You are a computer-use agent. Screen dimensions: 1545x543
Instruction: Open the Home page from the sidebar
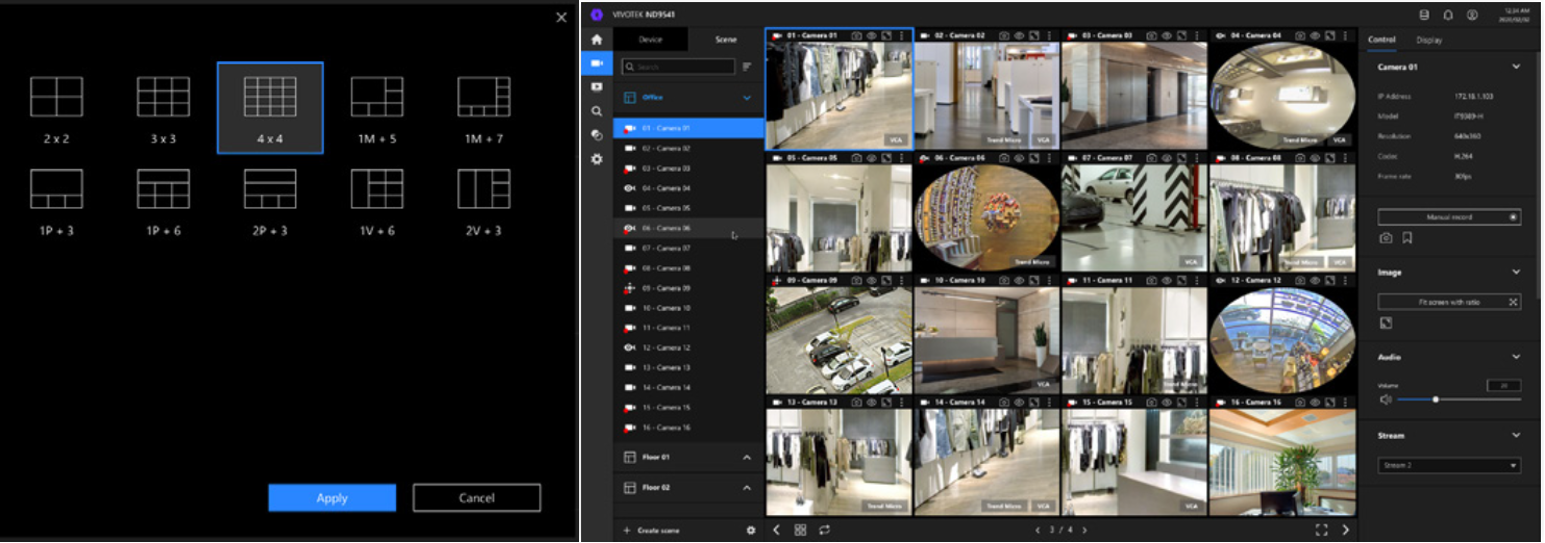tap(597, 40)
